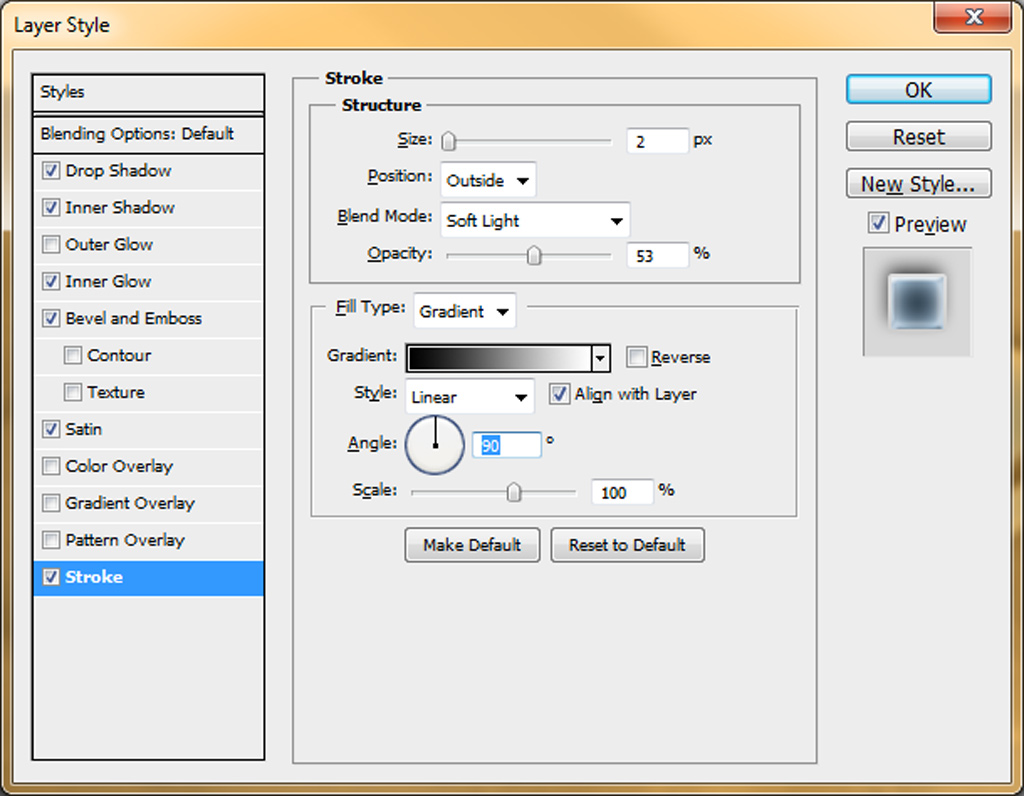Viewport: 1024px width, 796px height.
Task: Open the Pattern Overlay settings label
Action: coord(125,540)
